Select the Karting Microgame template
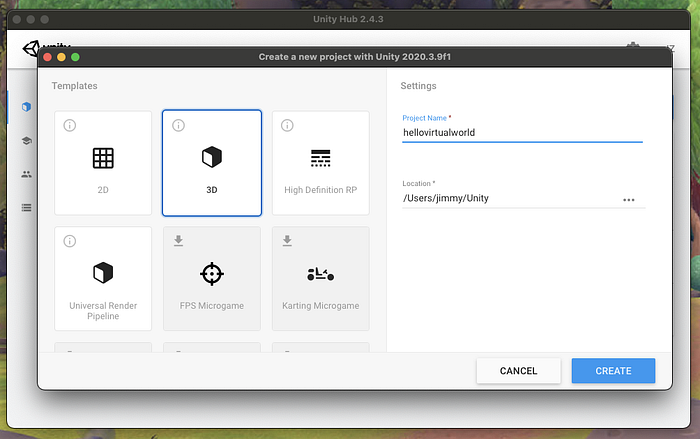The width and height of the screenshot is (700, 439). click(x=321, y=278)
